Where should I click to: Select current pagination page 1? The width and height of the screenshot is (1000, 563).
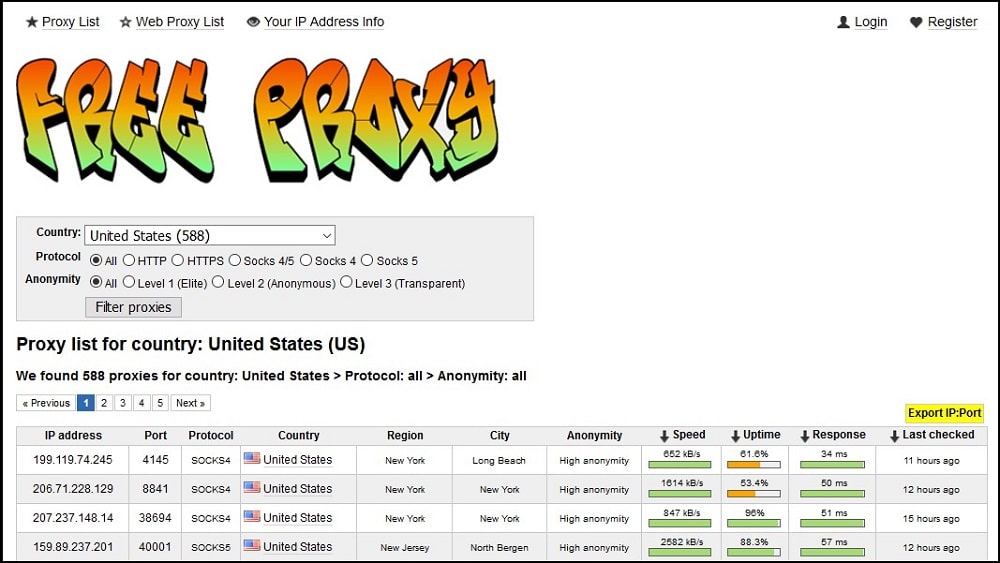coord(85,403)
